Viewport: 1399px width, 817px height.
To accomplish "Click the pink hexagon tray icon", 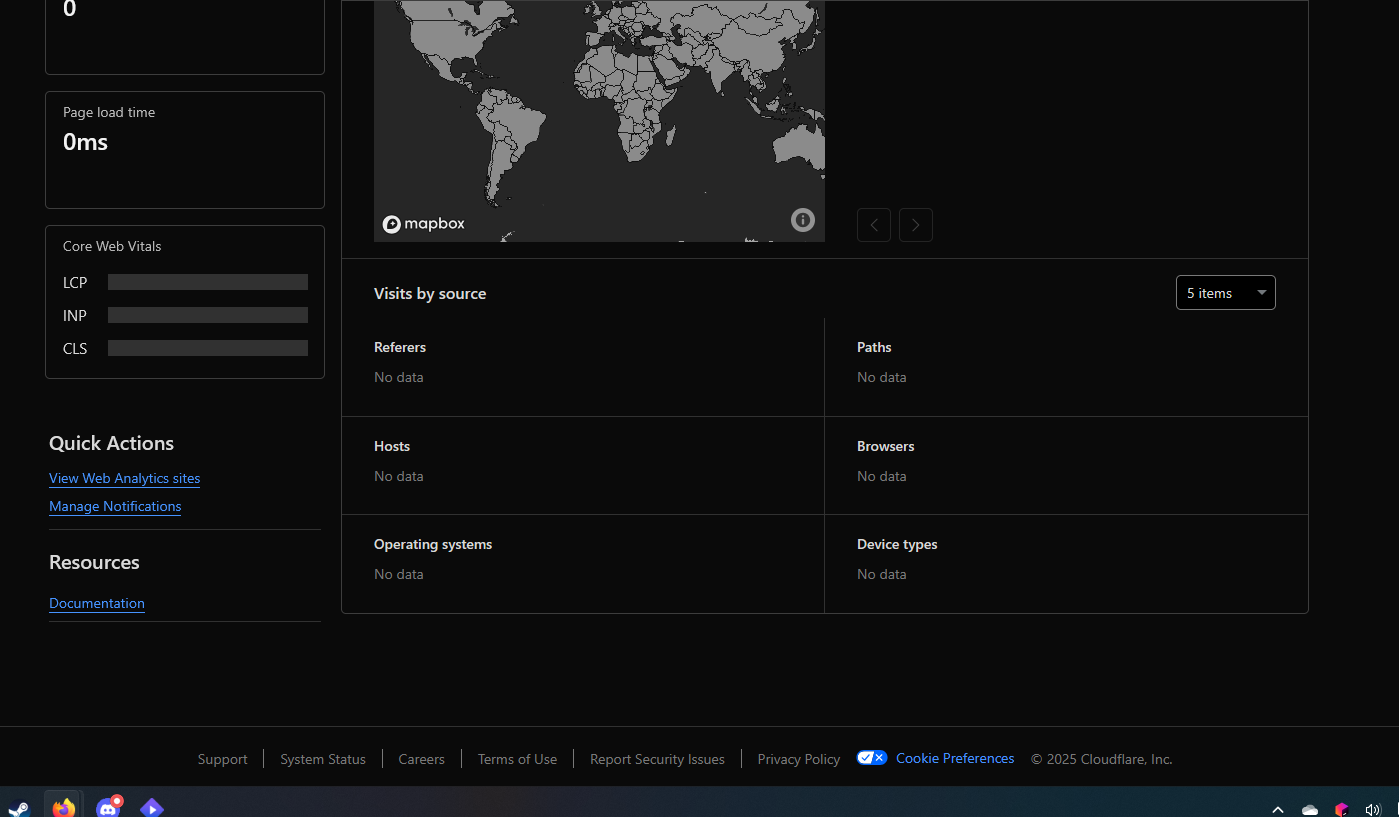I will tap(1342, 809).
